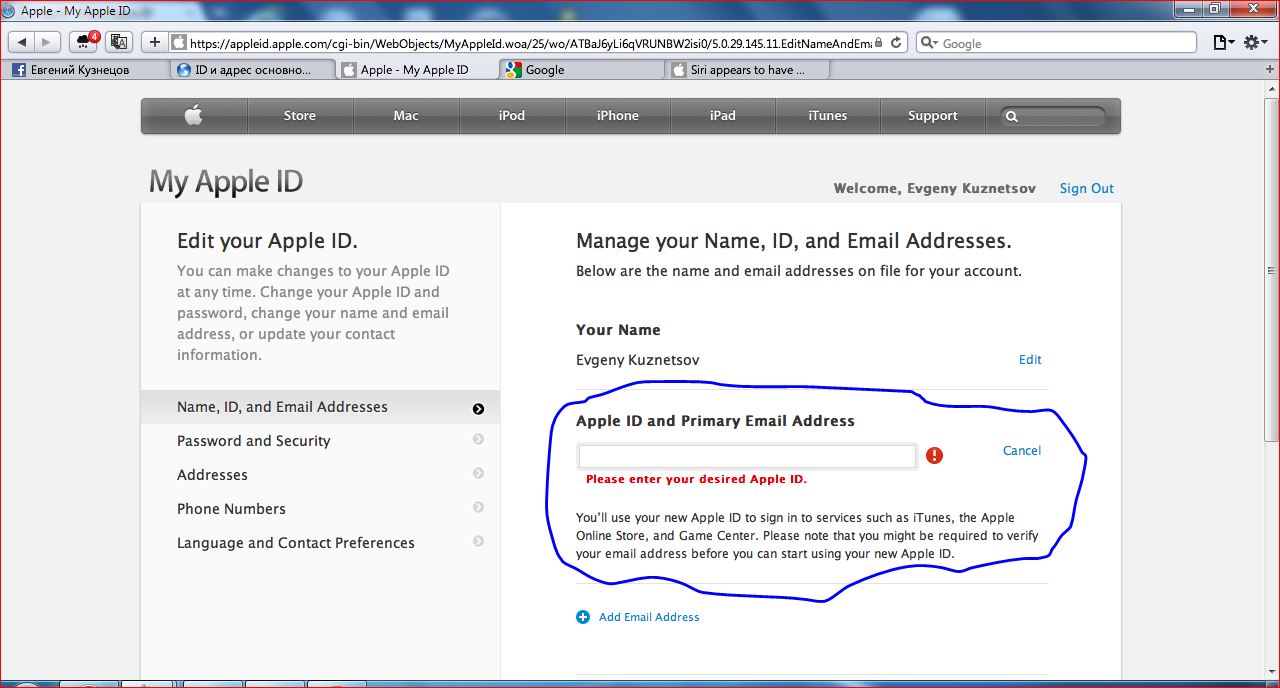Image resolution: width=1280 pixels, height=688 pixels.
Task: Click the red error exclamation icon
Action: (x=934, y=456)
